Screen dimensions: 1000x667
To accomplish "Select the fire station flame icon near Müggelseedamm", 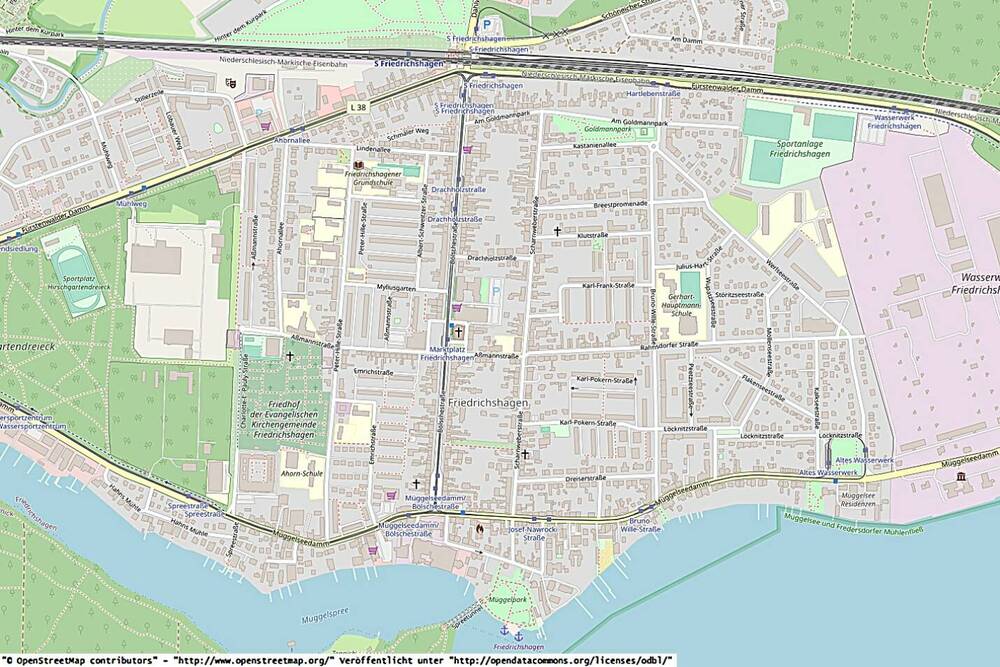I will (479, 528).
